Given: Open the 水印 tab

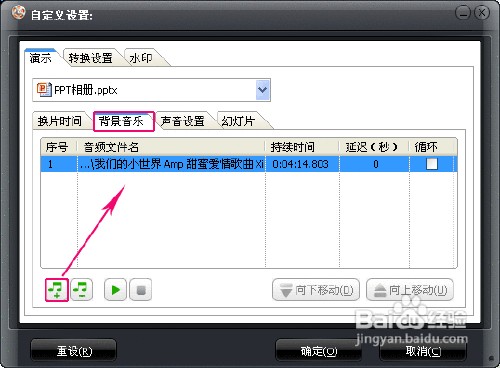Looking at the screenshot, I should 141,58.
